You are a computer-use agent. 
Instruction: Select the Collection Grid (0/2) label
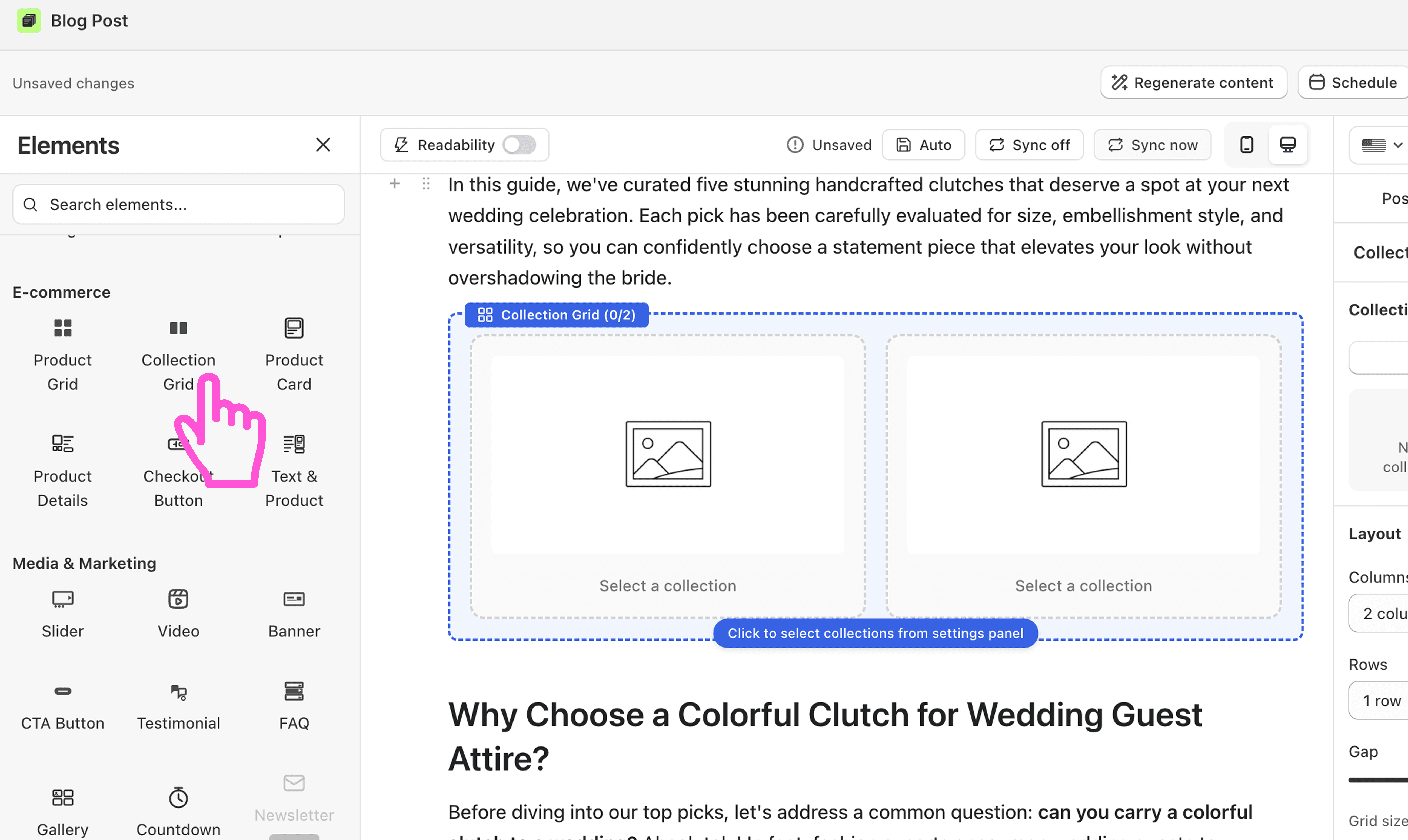point(556,315)
